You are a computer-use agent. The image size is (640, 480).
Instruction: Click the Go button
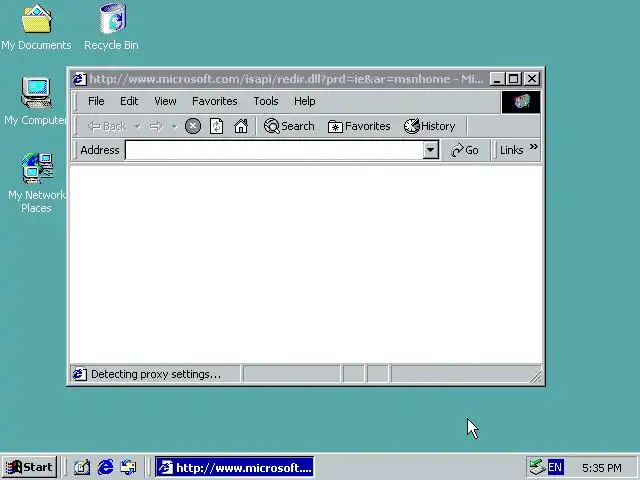(464, 150)
